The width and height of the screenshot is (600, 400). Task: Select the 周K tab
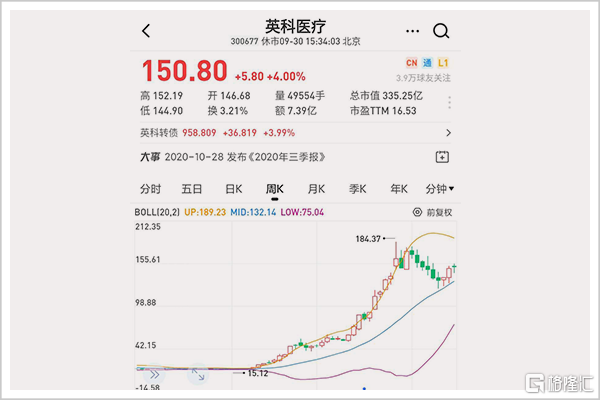275,189
